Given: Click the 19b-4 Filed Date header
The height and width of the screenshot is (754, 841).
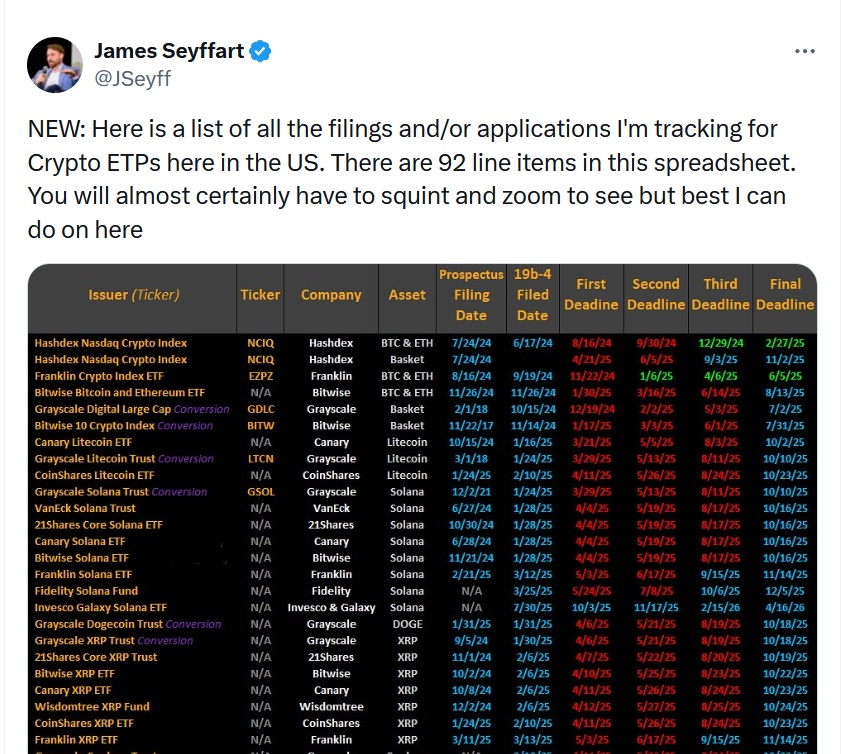Looking at the screenshot, I should point(533,295).
